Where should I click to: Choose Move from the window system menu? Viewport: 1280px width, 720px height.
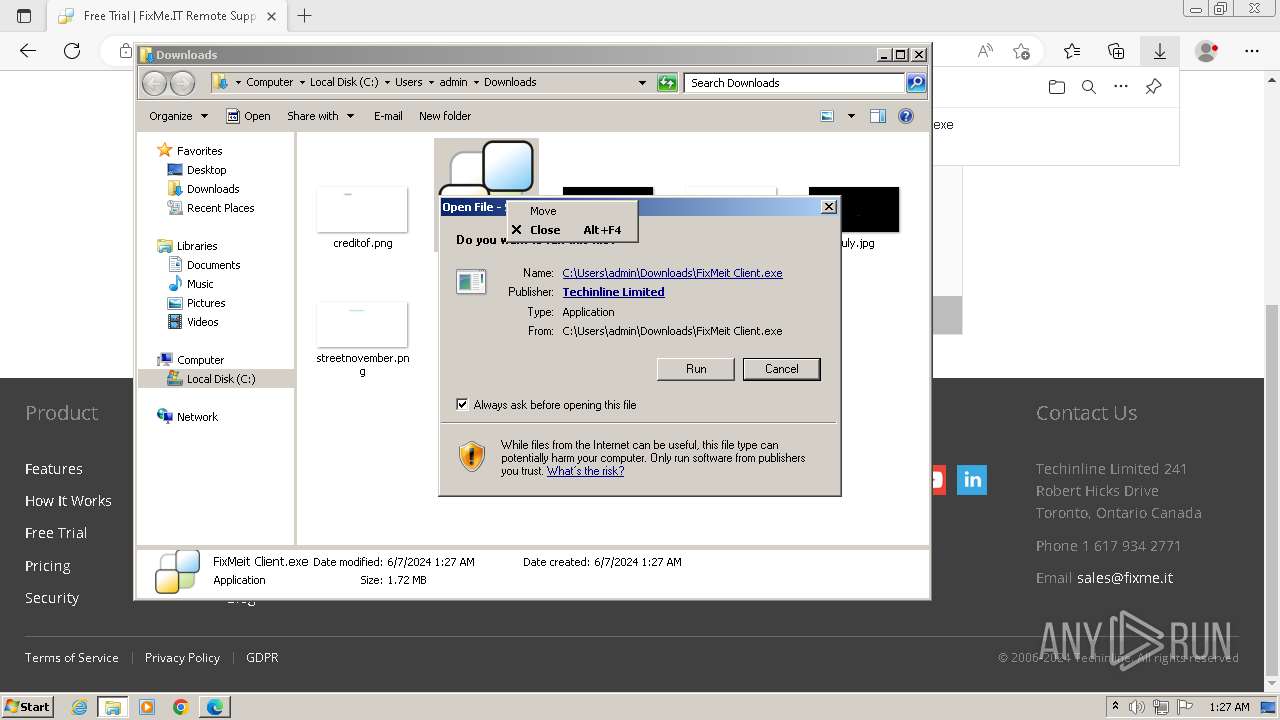(x=572, y=211)
